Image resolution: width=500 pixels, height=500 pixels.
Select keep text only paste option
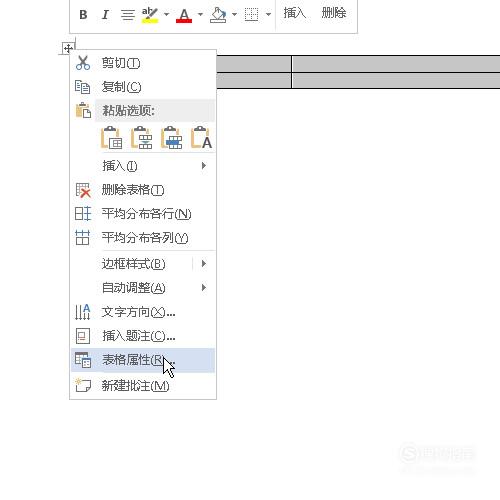click(201, 137)
